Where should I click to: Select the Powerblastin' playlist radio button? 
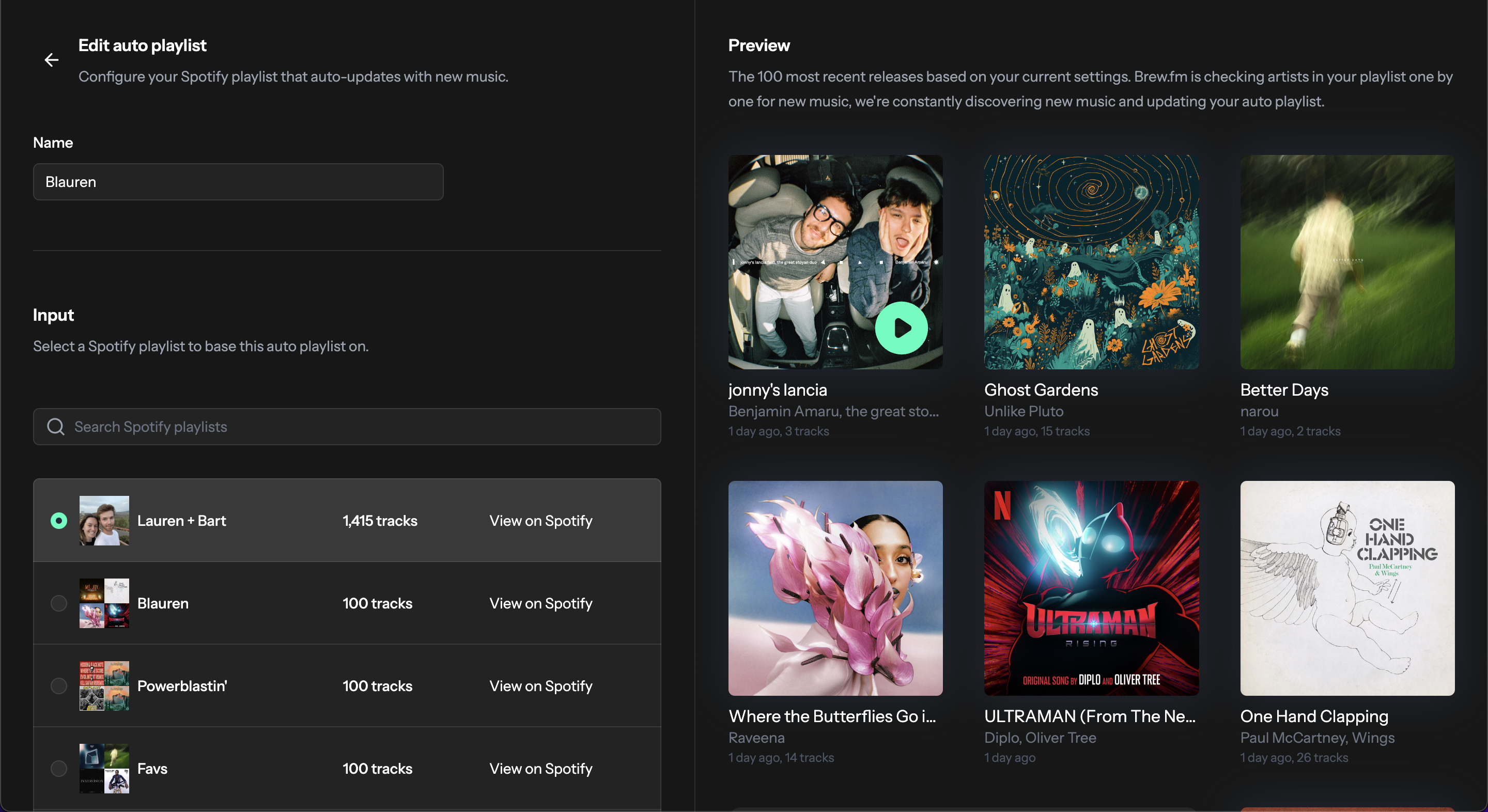[59, 686]
